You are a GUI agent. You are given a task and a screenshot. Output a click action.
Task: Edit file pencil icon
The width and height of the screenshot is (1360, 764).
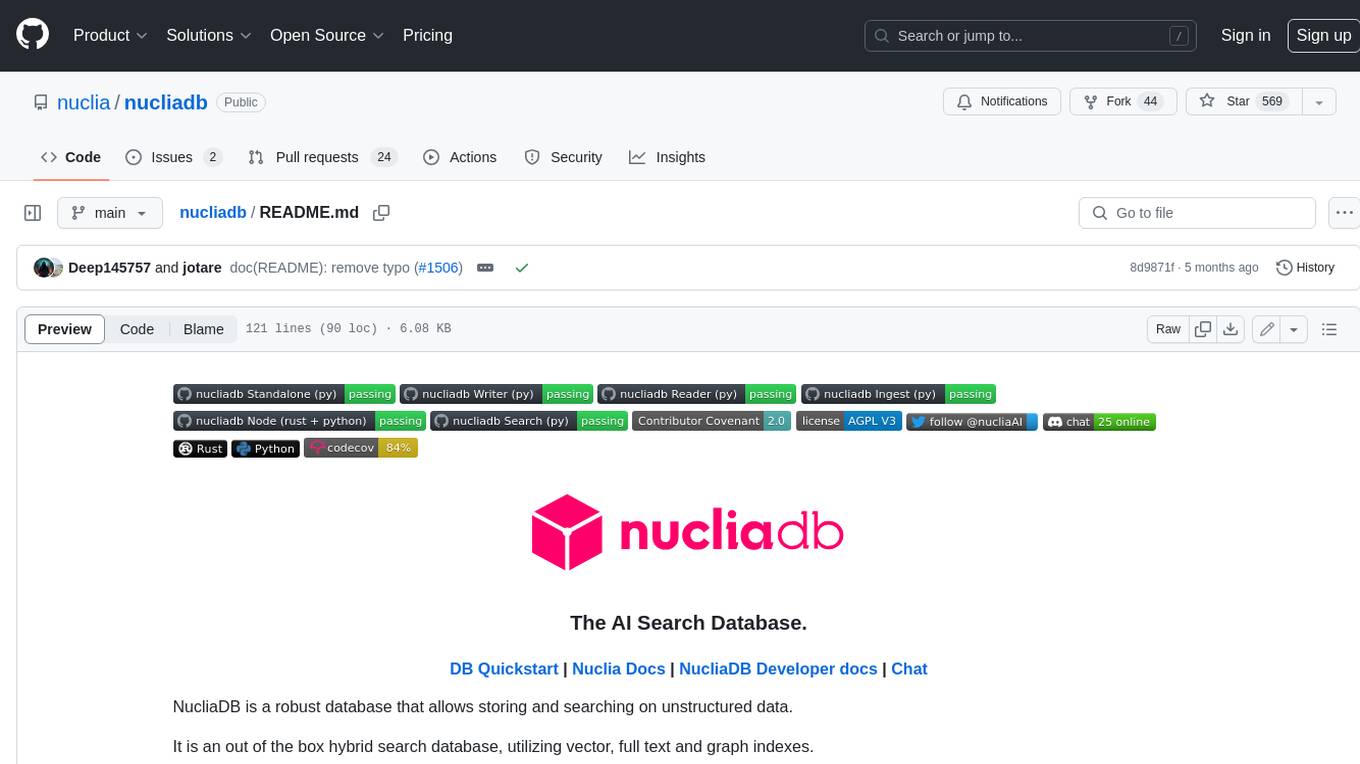1267,329
